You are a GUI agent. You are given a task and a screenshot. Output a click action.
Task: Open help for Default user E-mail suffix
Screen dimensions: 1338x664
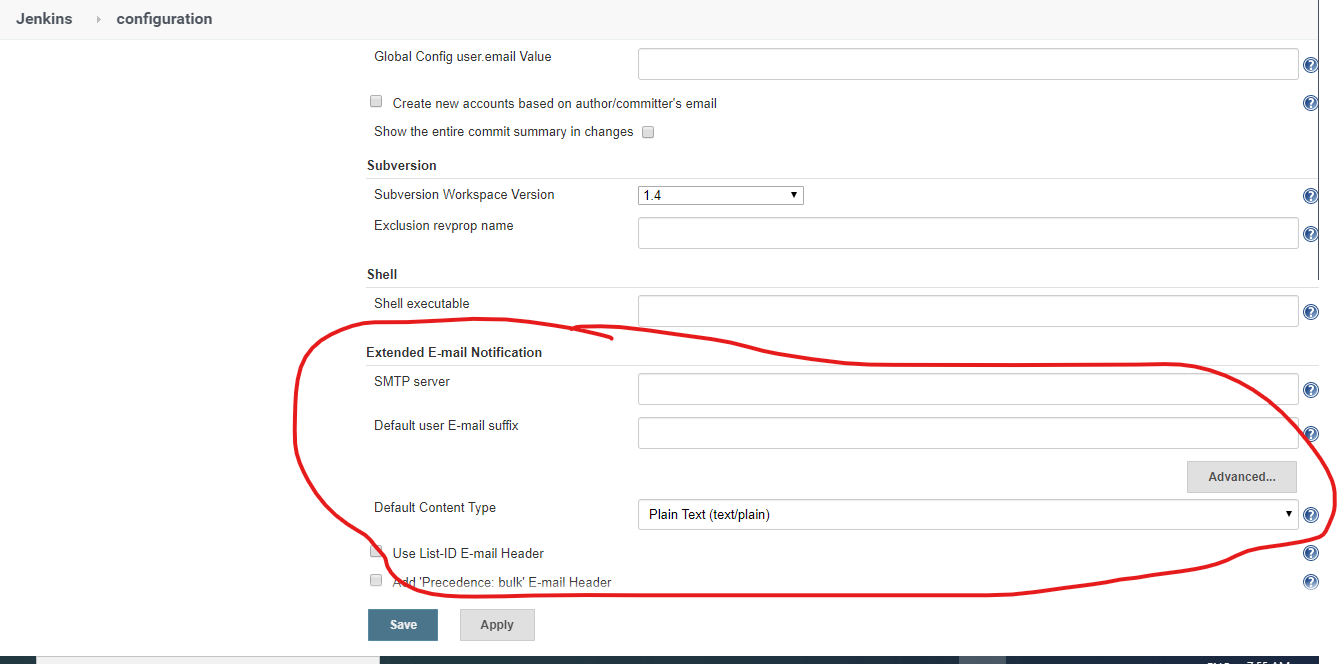point(1311,433)
